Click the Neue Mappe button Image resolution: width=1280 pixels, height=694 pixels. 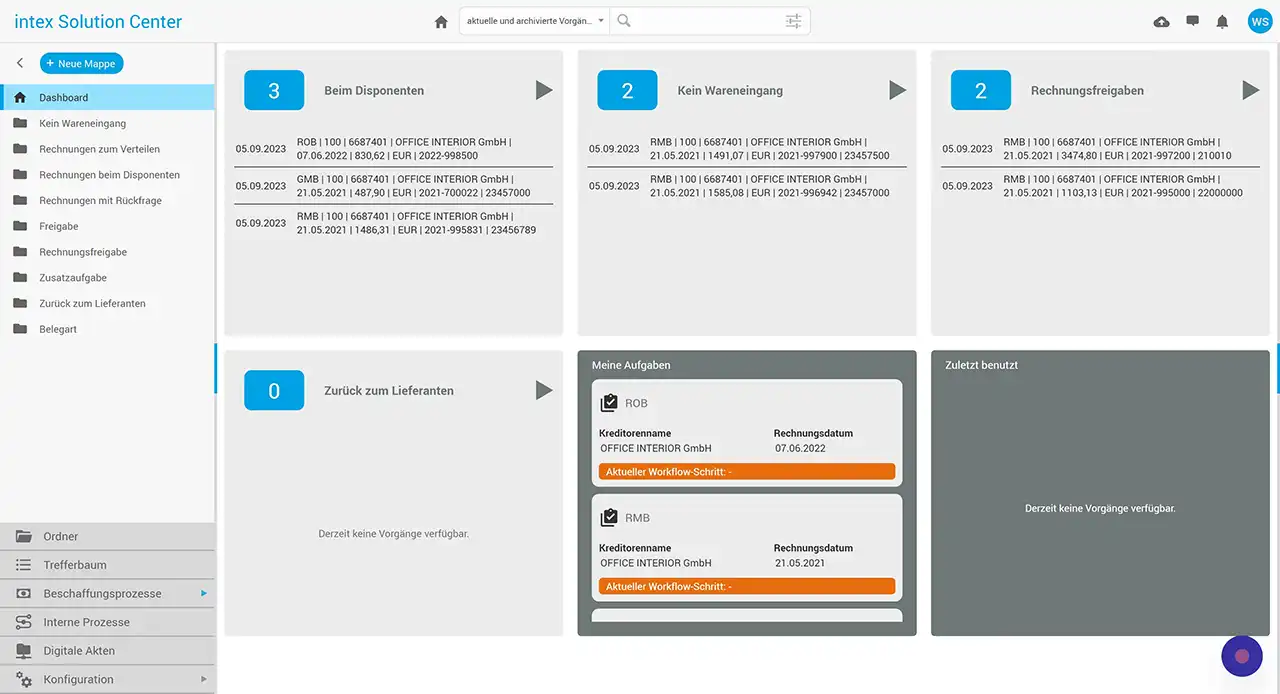tap(82, 64)
